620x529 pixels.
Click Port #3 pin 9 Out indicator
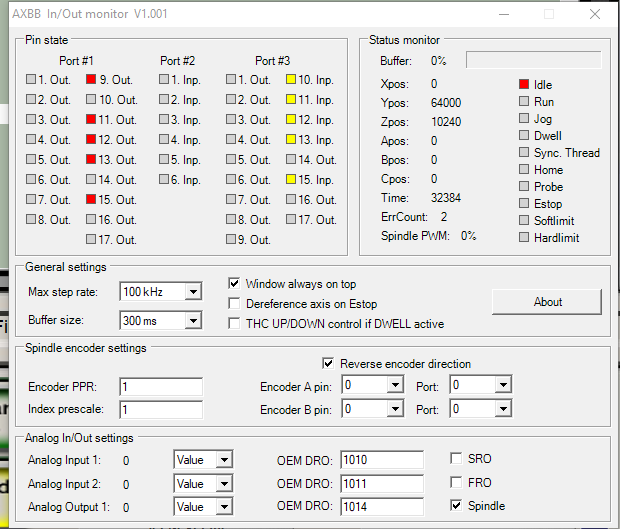click(x=231, y=239)
